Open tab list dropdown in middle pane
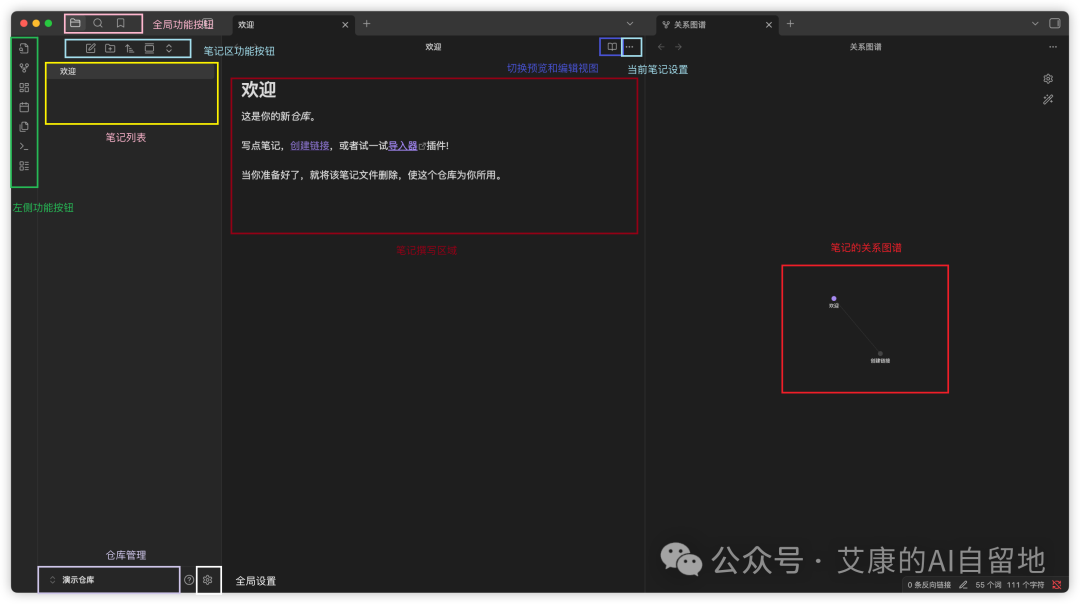Viewport: 1080px width, 604px height. [x=630, y=23]
